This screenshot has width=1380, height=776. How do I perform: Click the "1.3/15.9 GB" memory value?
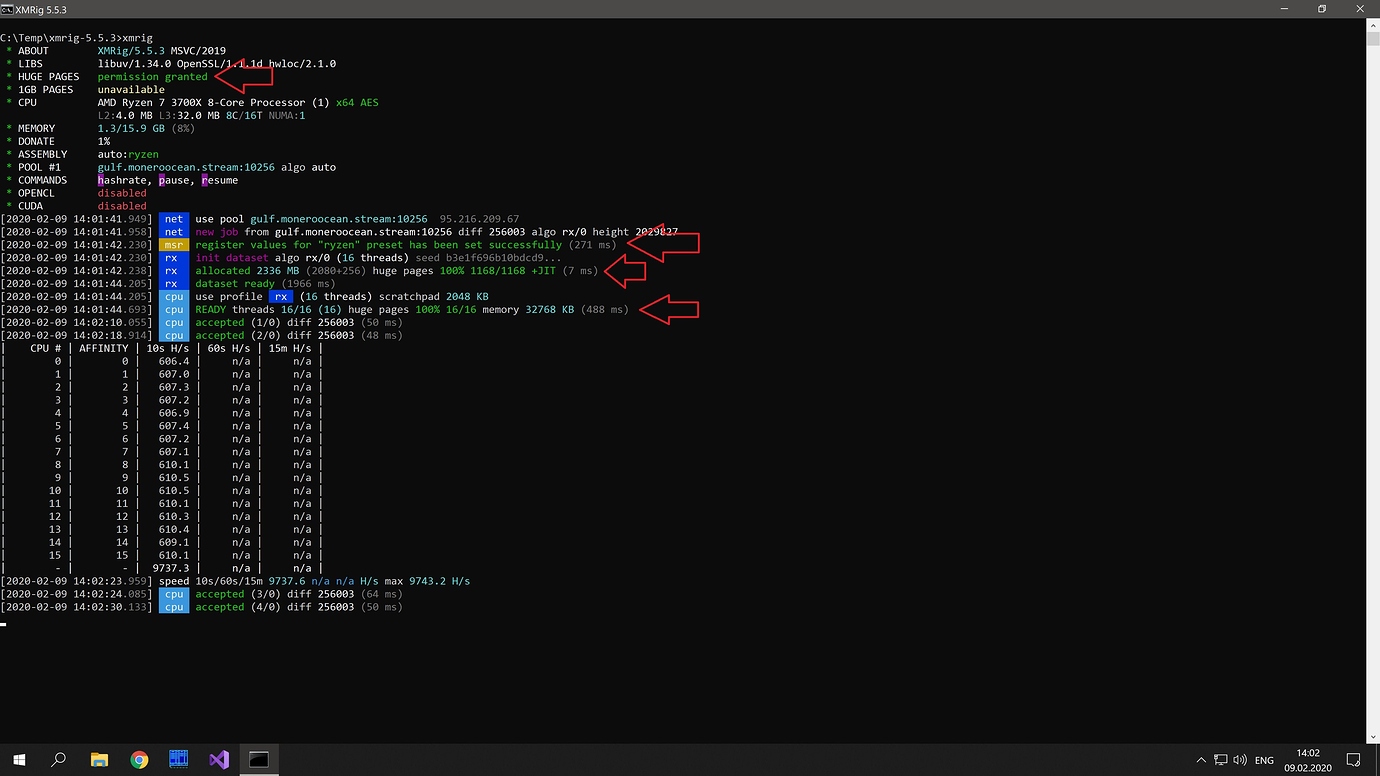(x=131, y=128)
